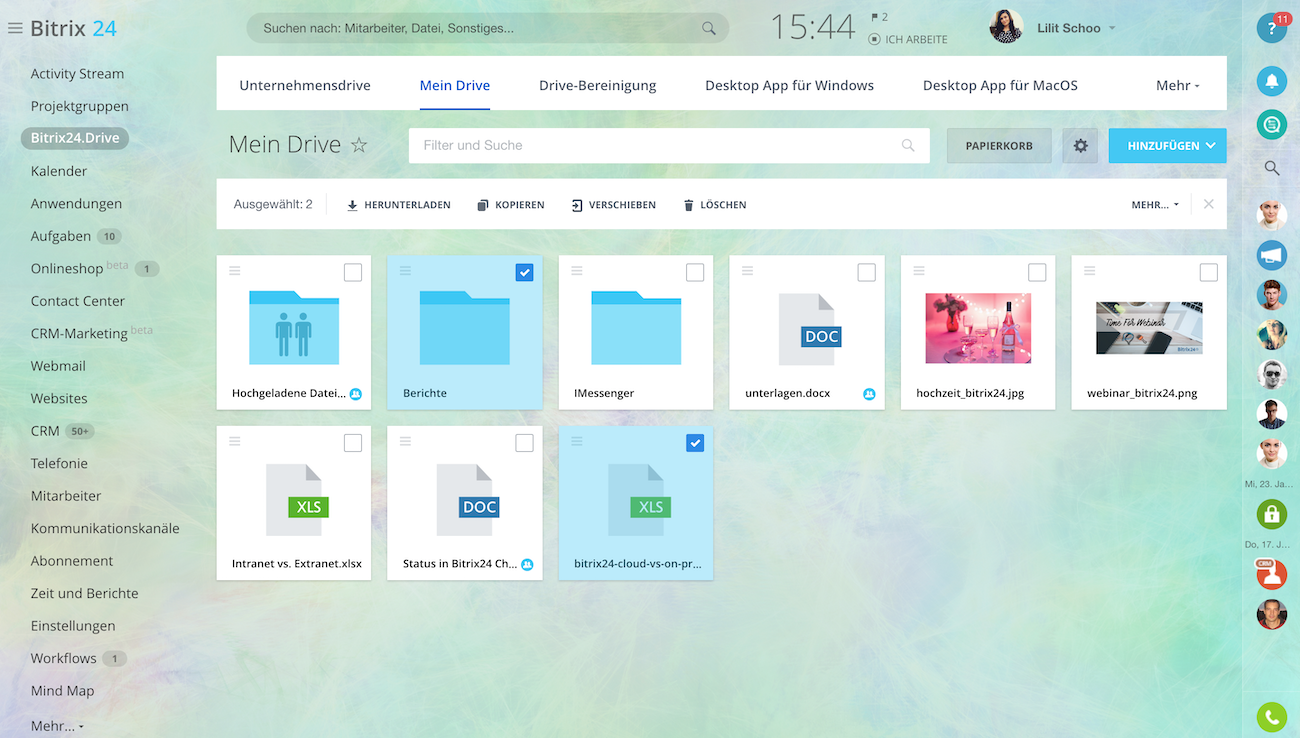Select Status in Bitrix24 file checkbox
This screenshot has width=1300, height=738.
(x=524, y=443)
